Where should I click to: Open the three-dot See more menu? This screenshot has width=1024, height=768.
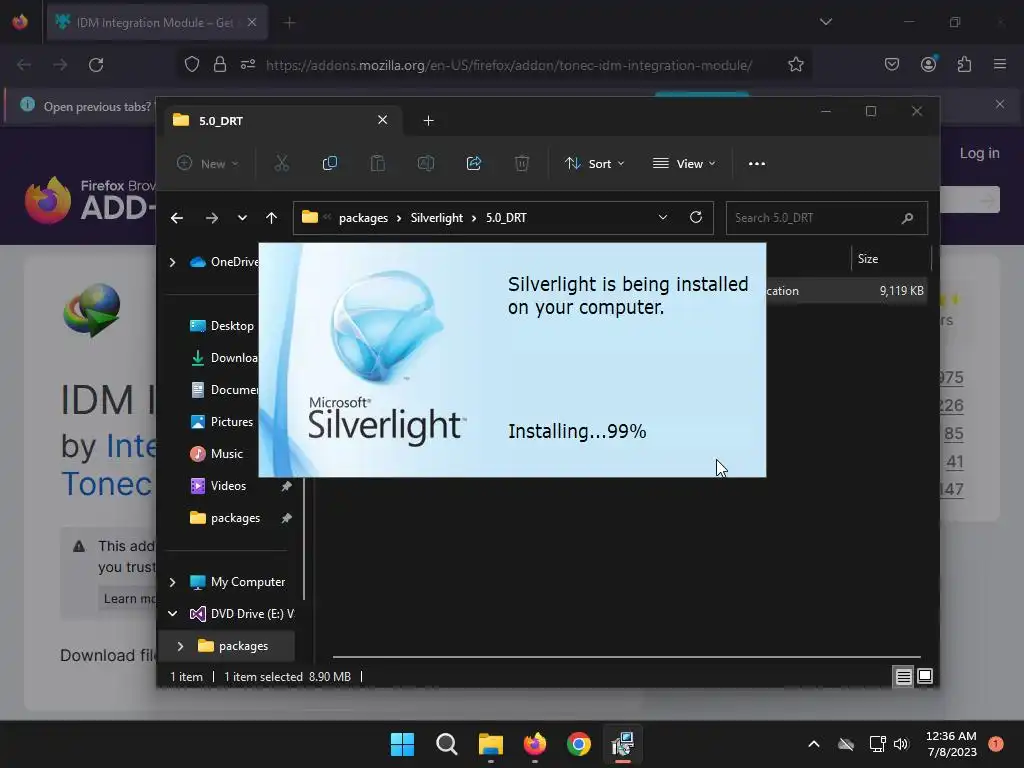point(757,163)
